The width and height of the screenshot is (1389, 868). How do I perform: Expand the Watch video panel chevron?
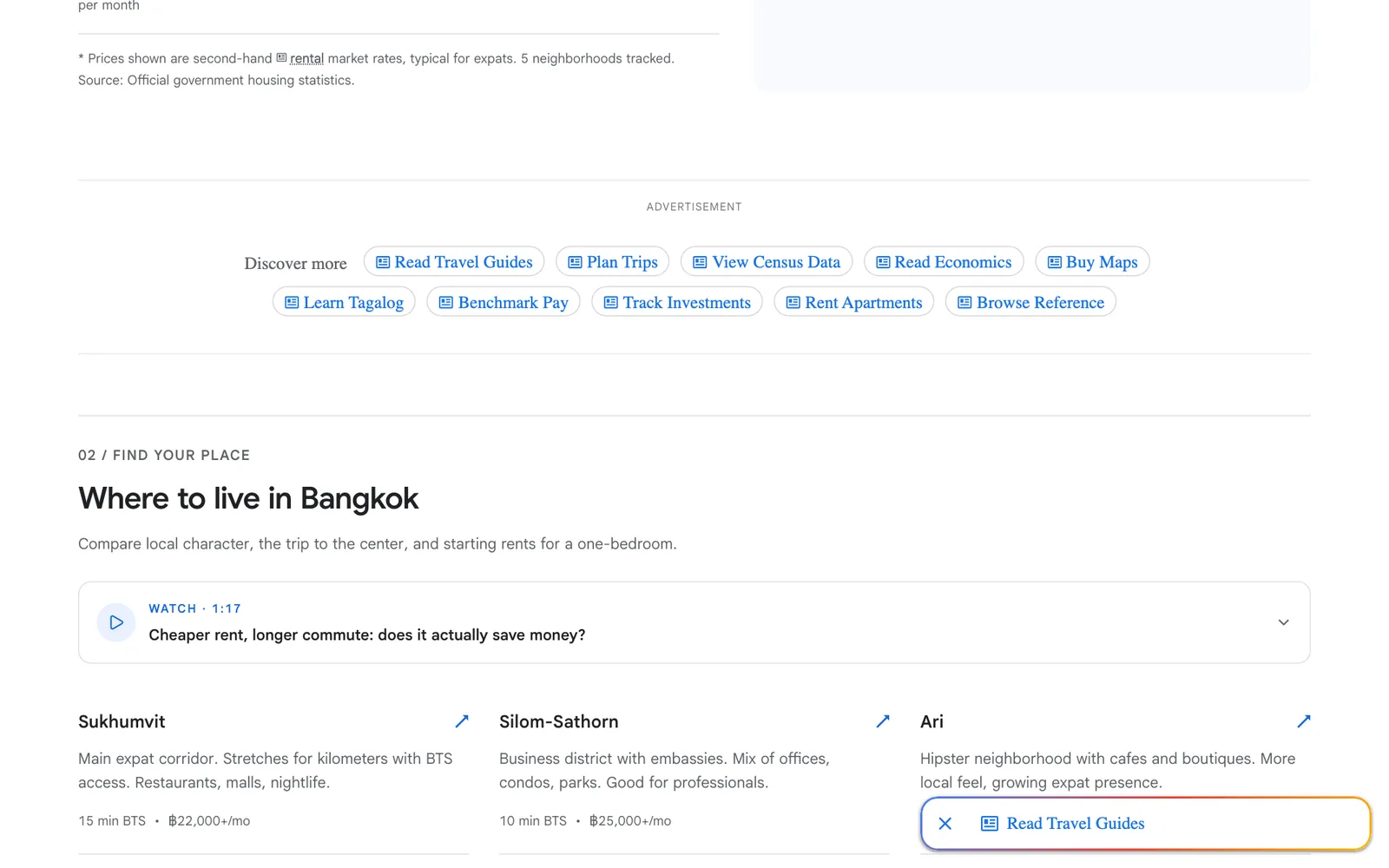(1283, 622)
